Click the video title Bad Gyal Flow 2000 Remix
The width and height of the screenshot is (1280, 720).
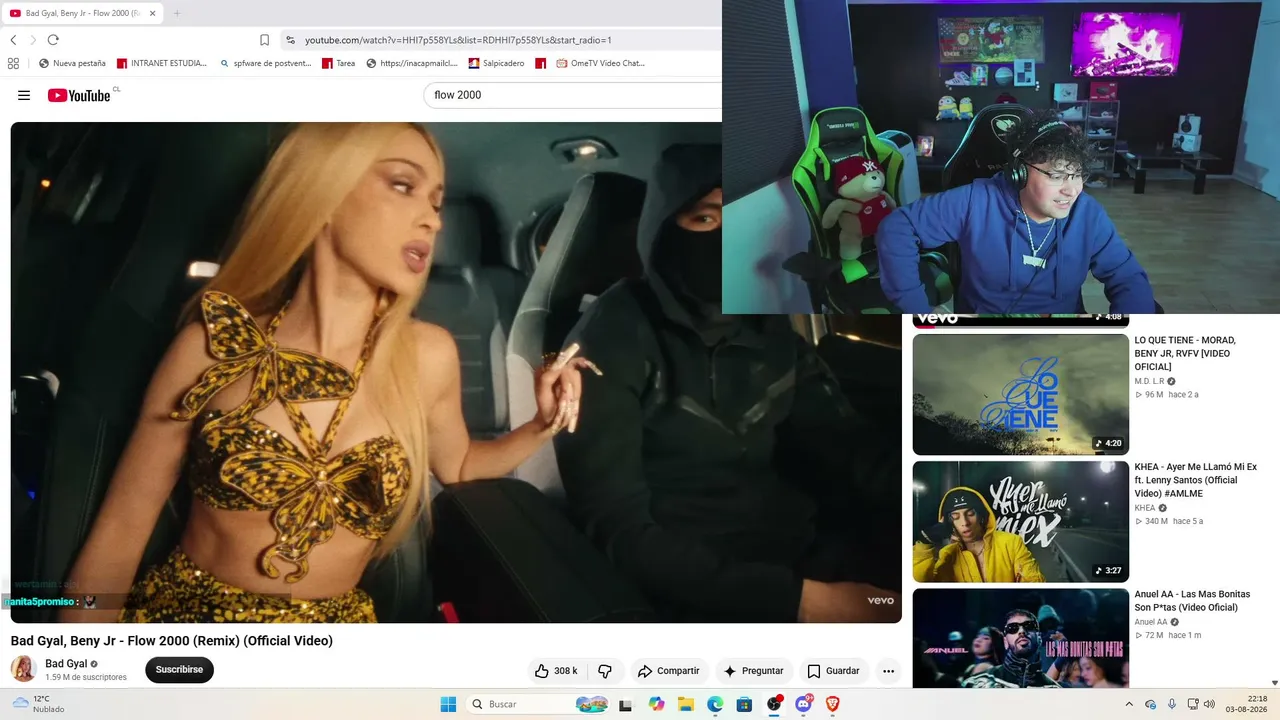click(172, 641)
